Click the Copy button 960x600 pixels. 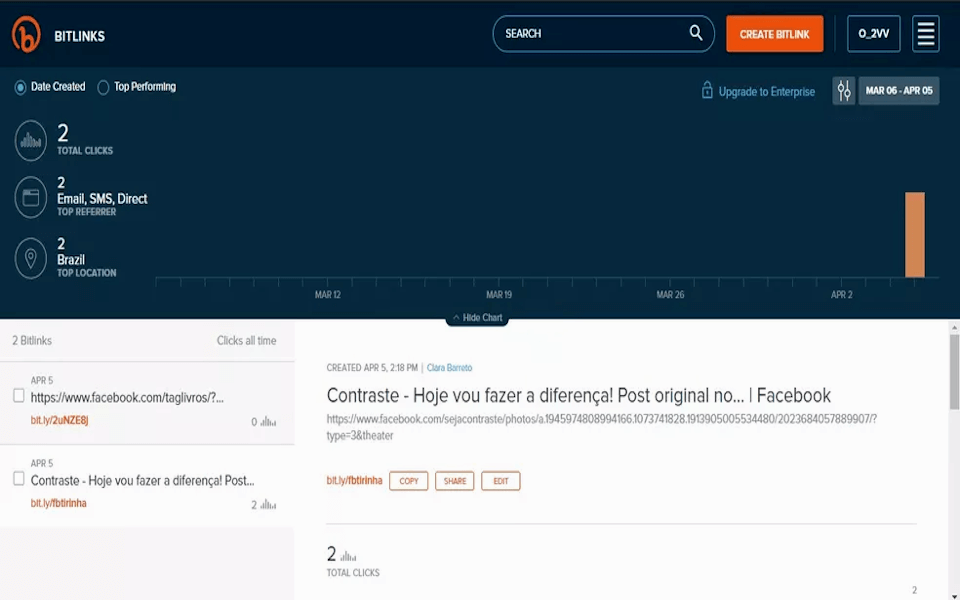pos(408,481)
